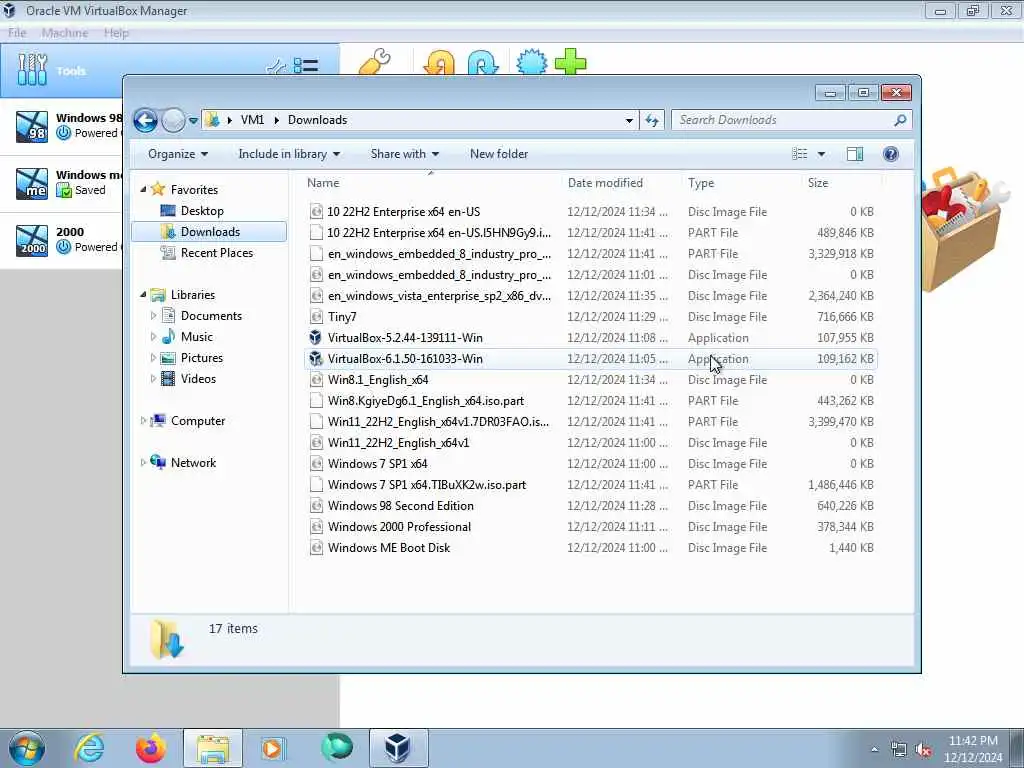Expand the Documents library
The image size is (1024, 768).
153,316
